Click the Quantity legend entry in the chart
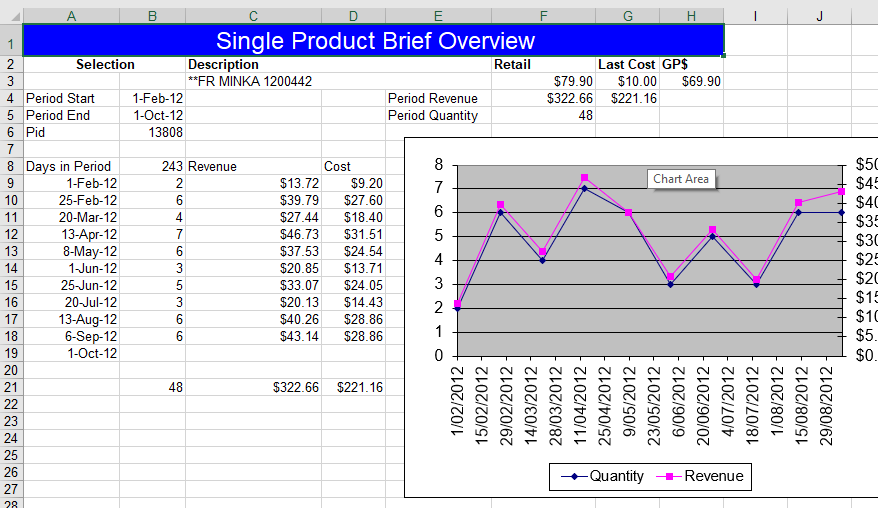This screenshot has width=878, height=508. coord(602,477)
